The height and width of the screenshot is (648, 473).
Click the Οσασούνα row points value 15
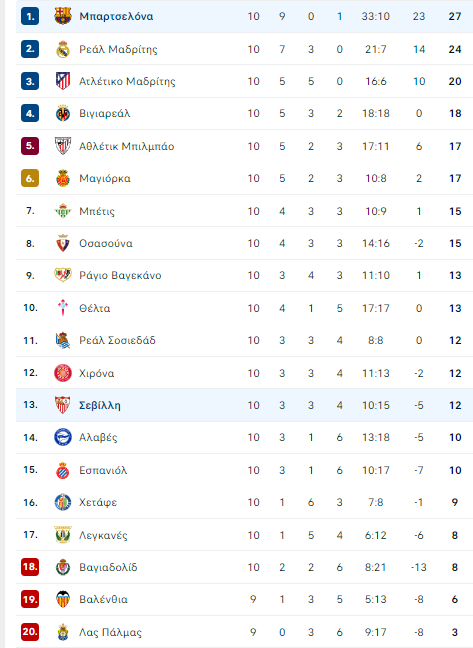[455, 243]
